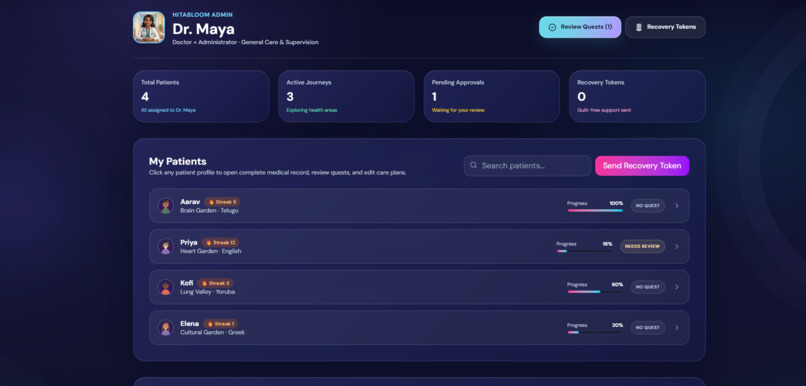Open Priya's avatar icon
This screenshot has width=806, height=386.
(166, 246)
